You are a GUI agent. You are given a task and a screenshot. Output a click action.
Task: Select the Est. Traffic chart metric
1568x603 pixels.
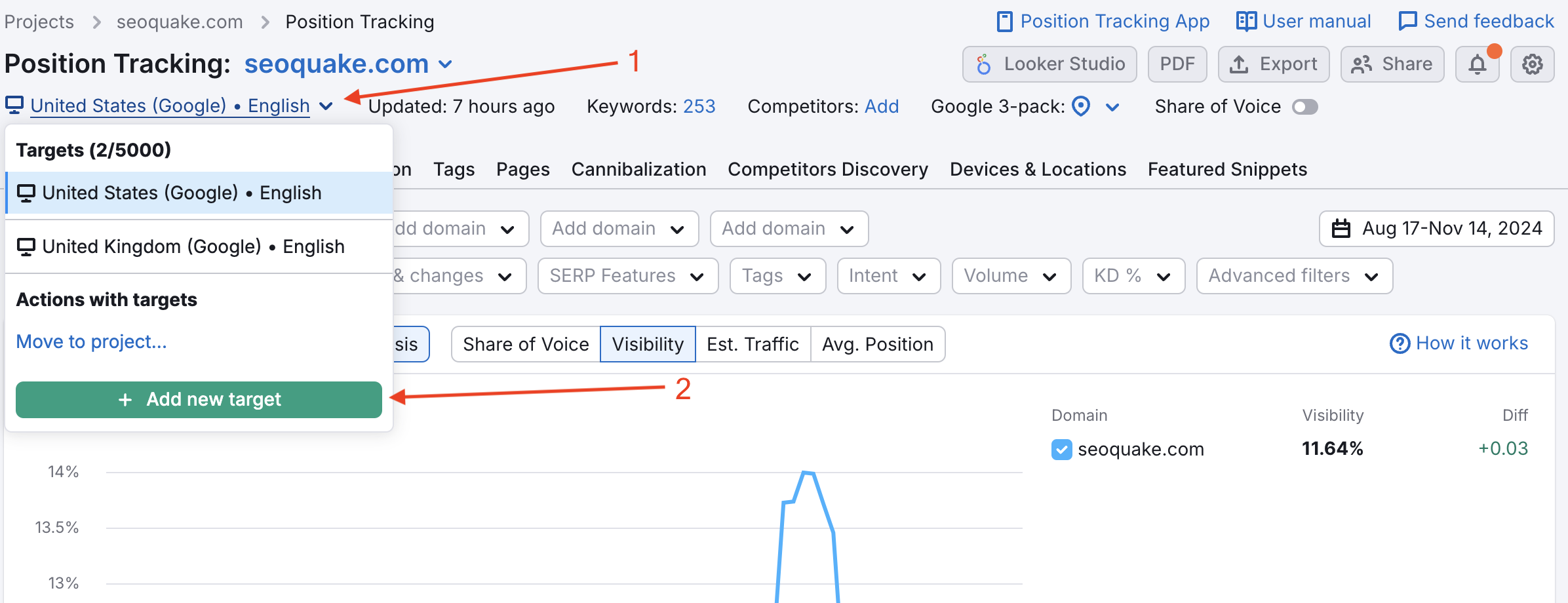[x=753, y=344]
